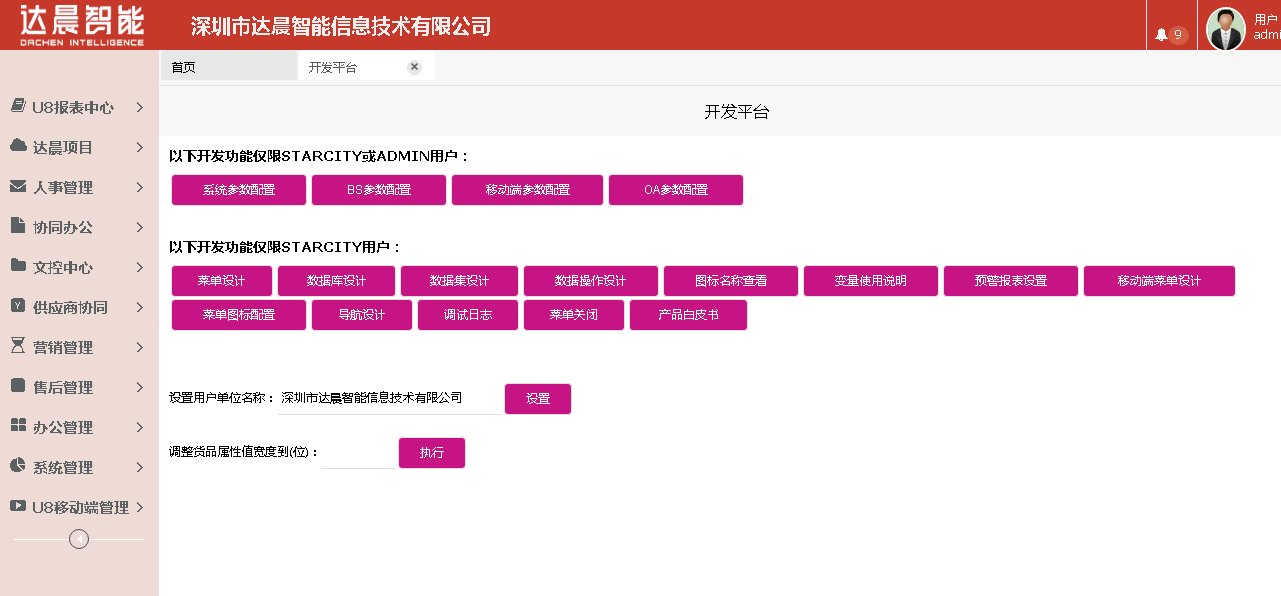Click the grid icon beside 办公管理

tap(18, 426)
